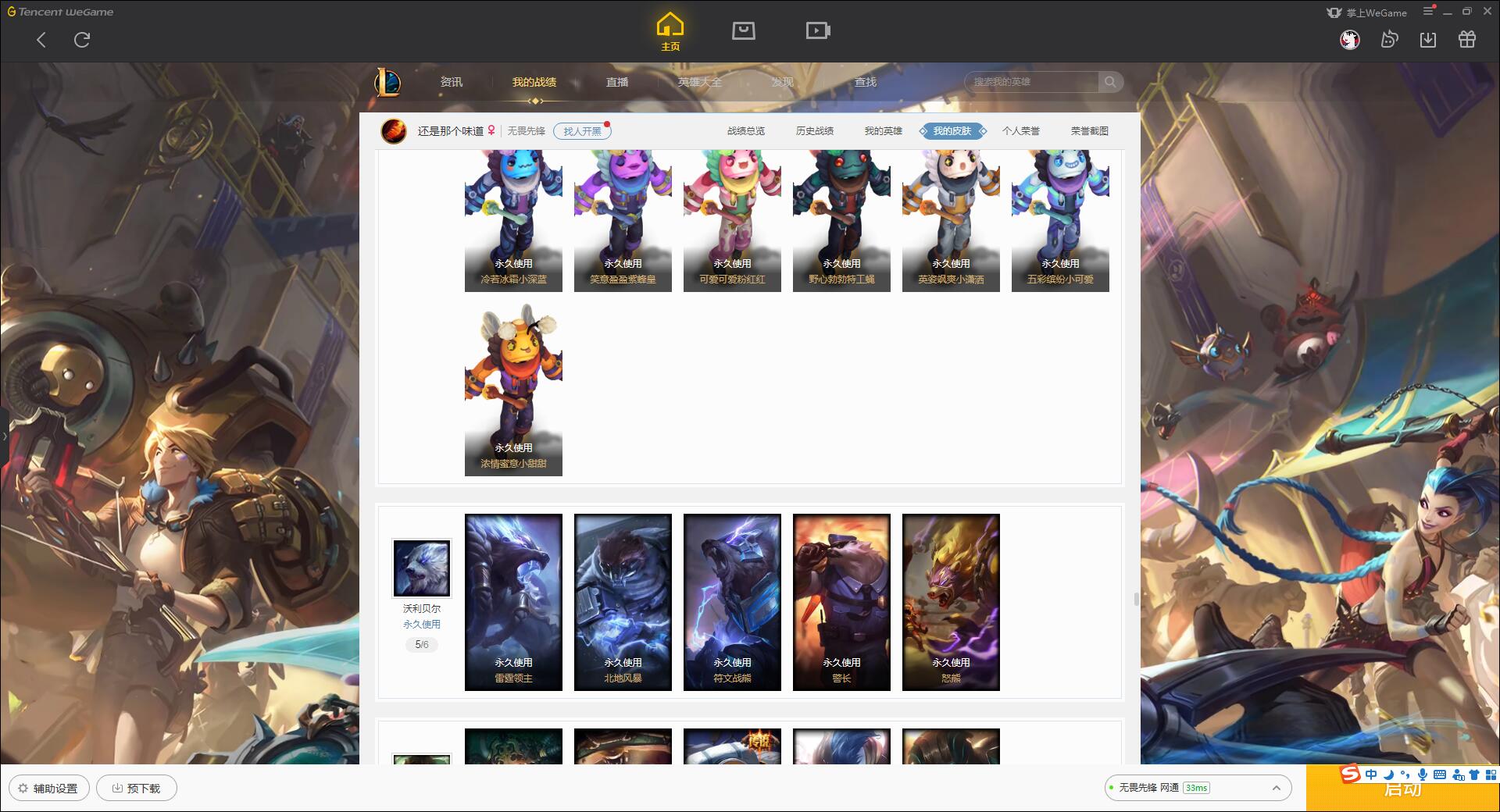Image resolution: width=1500 pixels, height=812 pixels.
Task: Go back with the left arrow icon
Action: [41, 40]
